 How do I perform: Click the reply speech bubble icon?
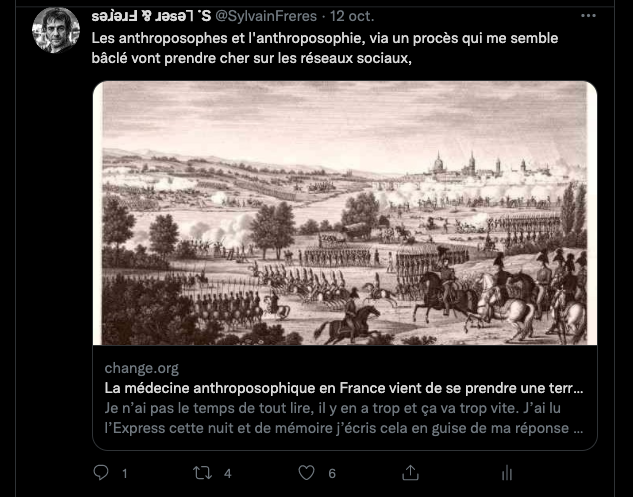(101, 472)
